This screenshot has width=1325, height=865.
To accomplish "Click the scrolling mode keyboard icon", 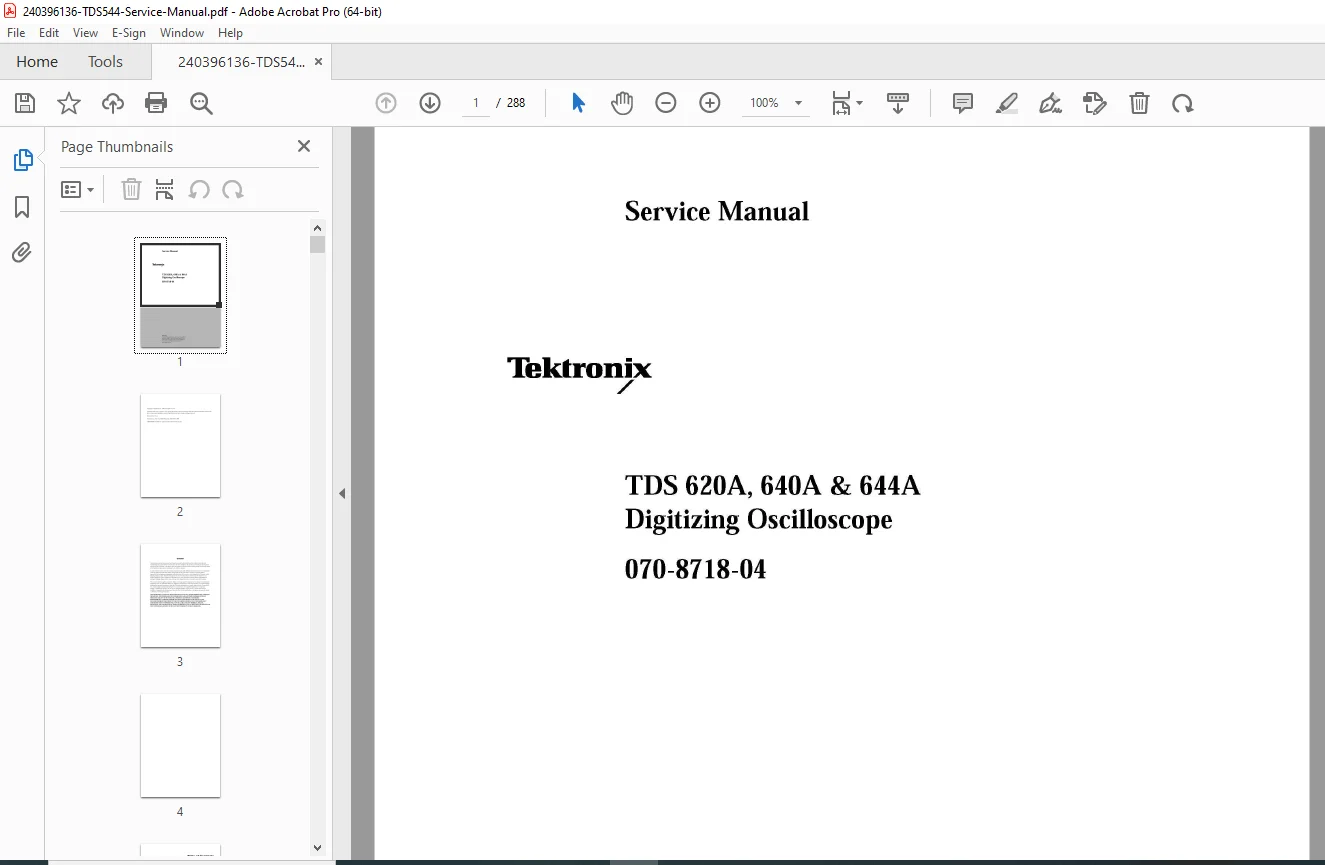I will coord(898,103).
